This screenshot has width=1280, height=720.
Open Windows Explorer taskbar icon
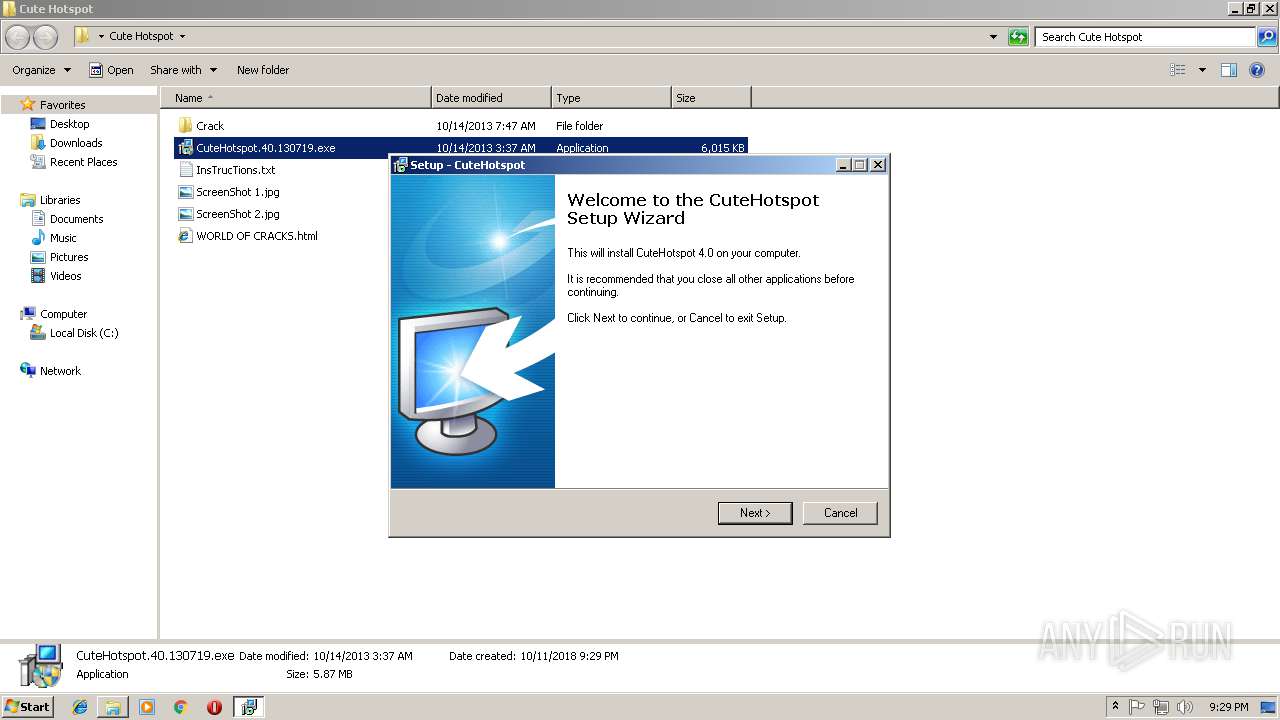pyautogui.click(x=113, y=707)
